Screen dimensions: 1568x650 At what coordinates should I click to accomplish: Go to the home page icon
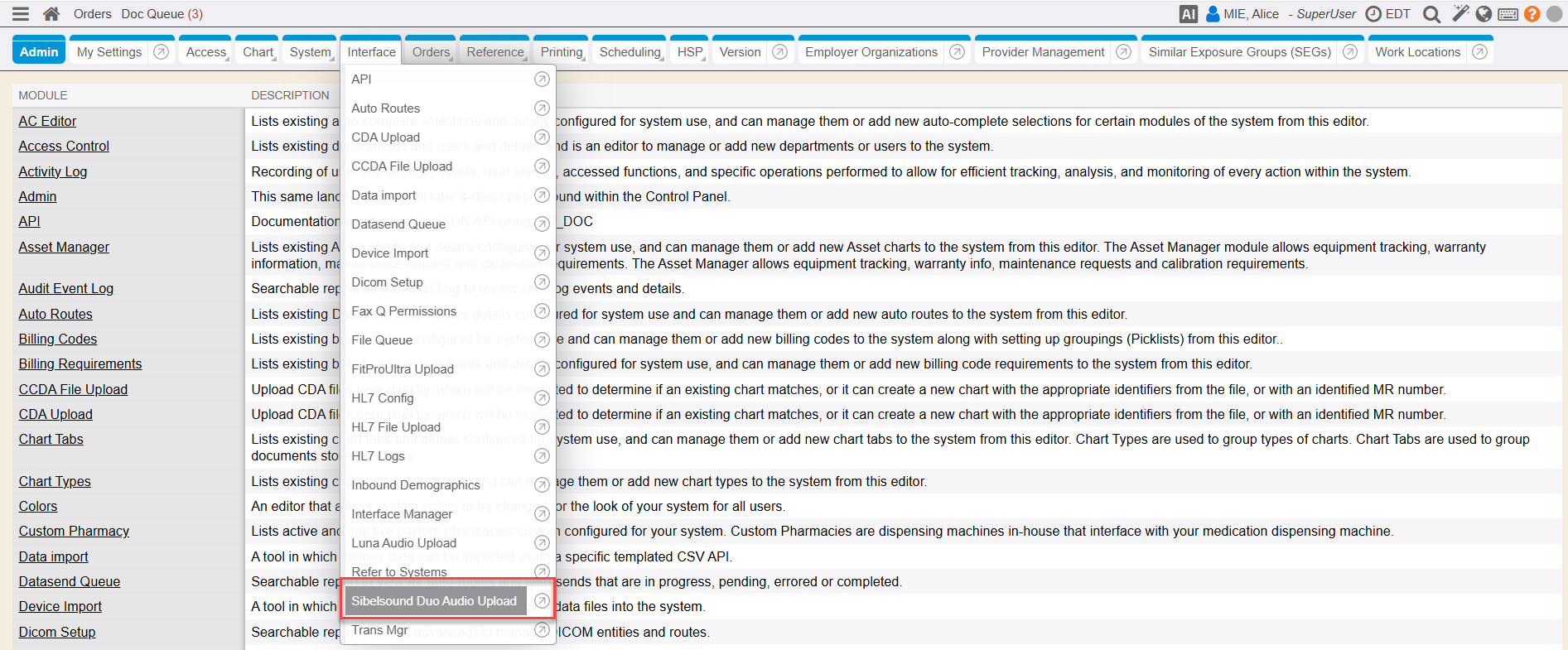[x=51, y=14]
